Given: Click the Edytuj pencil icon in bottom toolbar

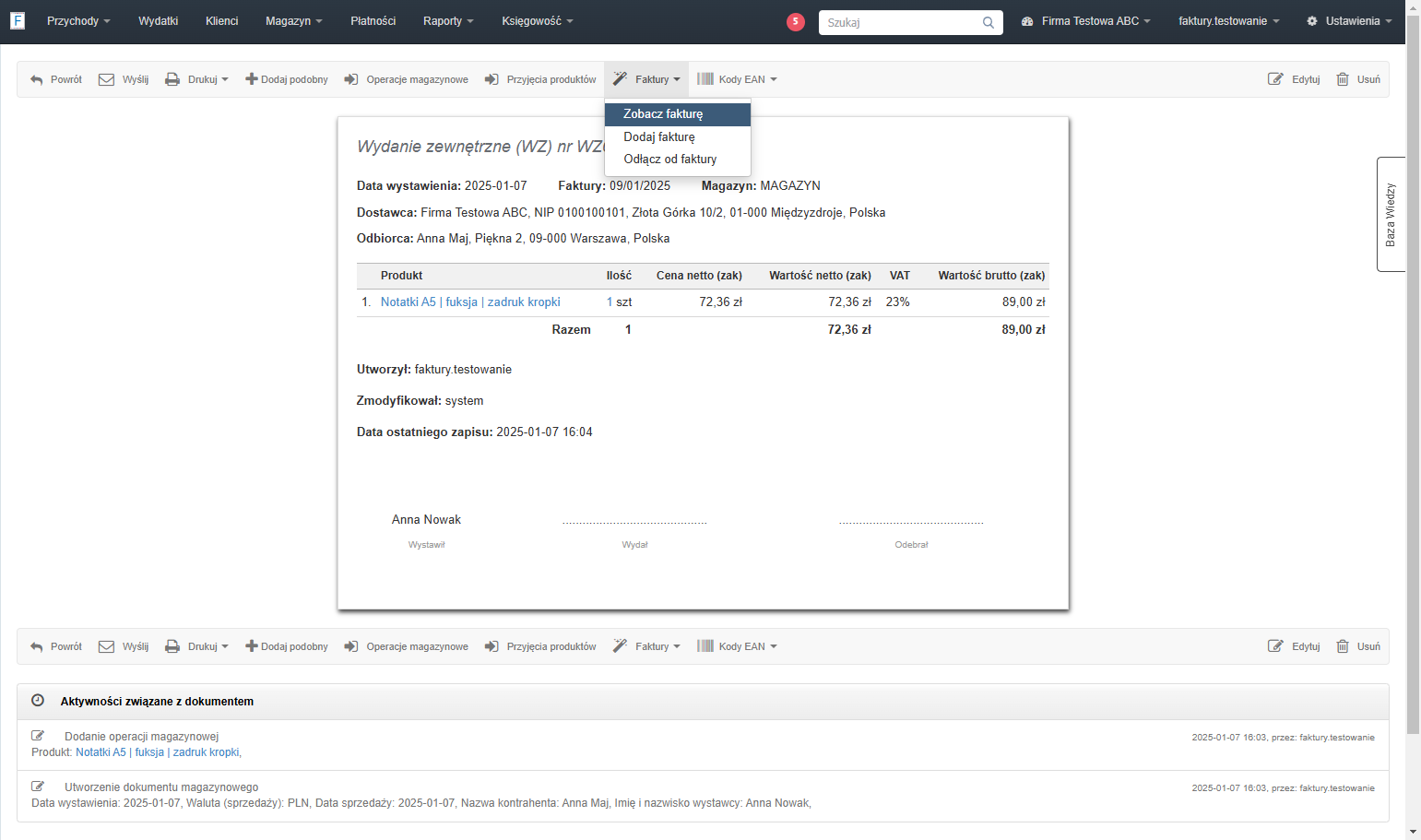Looking at the screenshot, I should [1275, 646].
